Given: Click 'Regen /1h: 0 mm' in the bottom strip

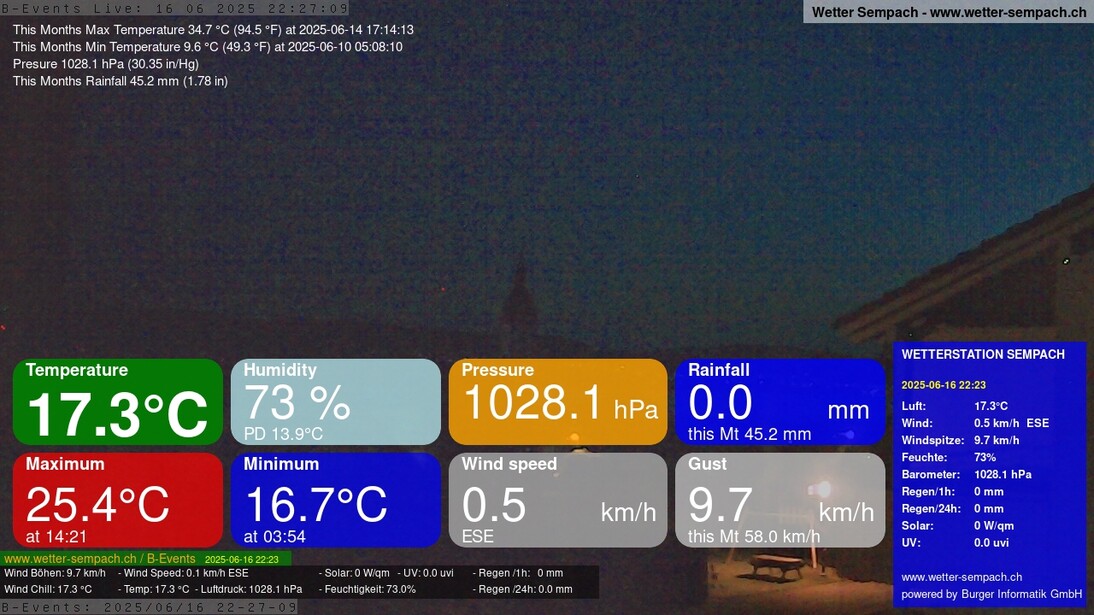Looking at the screenshot, I should (518, 573).
